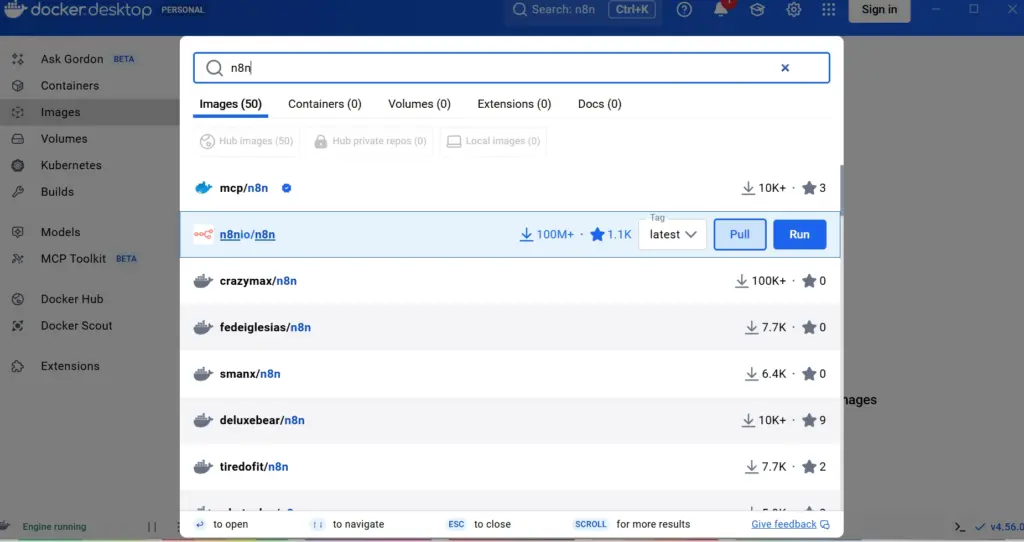The image size is (1024, 542).
Task: Click Engine running status text
Action: pos(54,526)
